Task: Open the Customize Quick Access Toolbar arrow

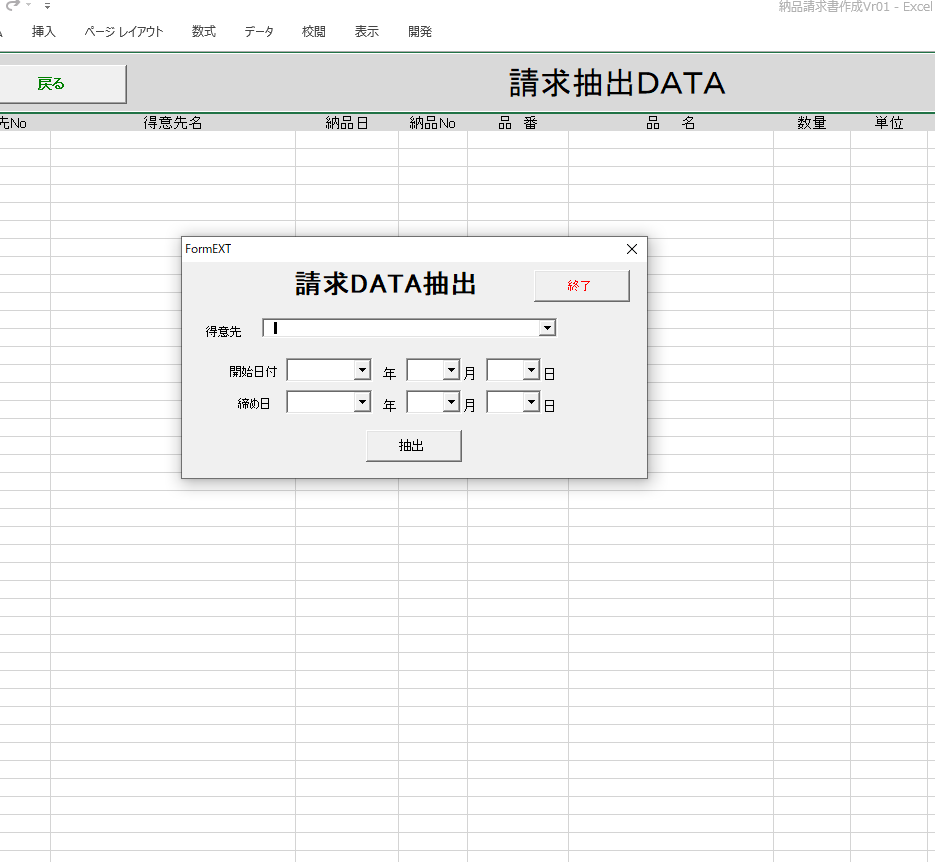Action: [x=47, y=6]
